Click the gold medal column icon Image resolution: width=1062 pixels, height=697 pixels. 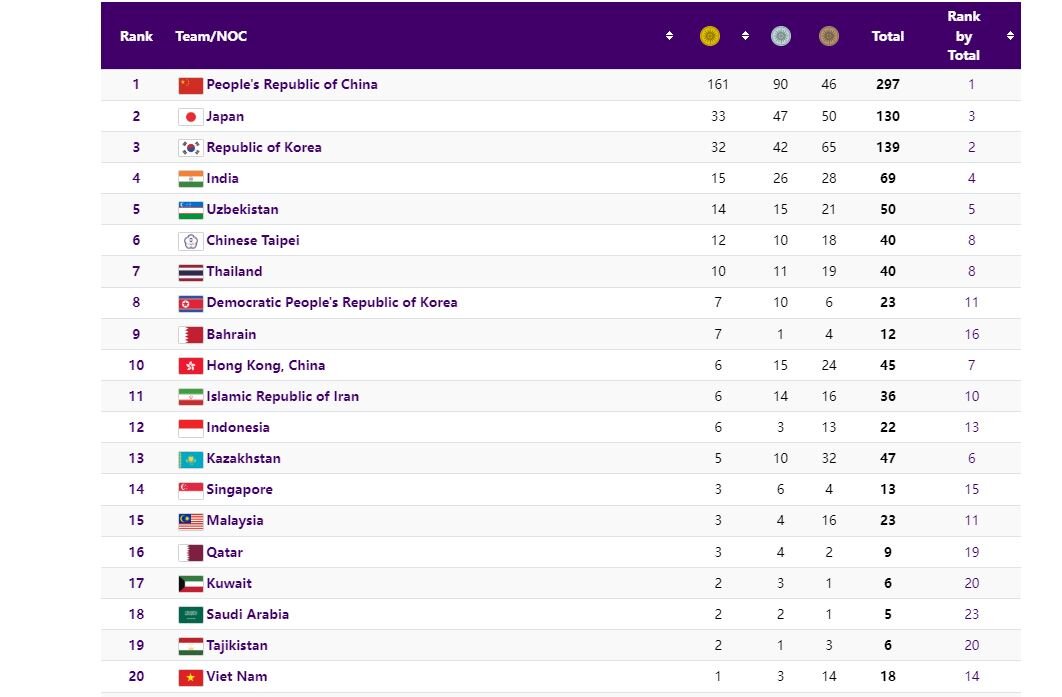point(710,36)
